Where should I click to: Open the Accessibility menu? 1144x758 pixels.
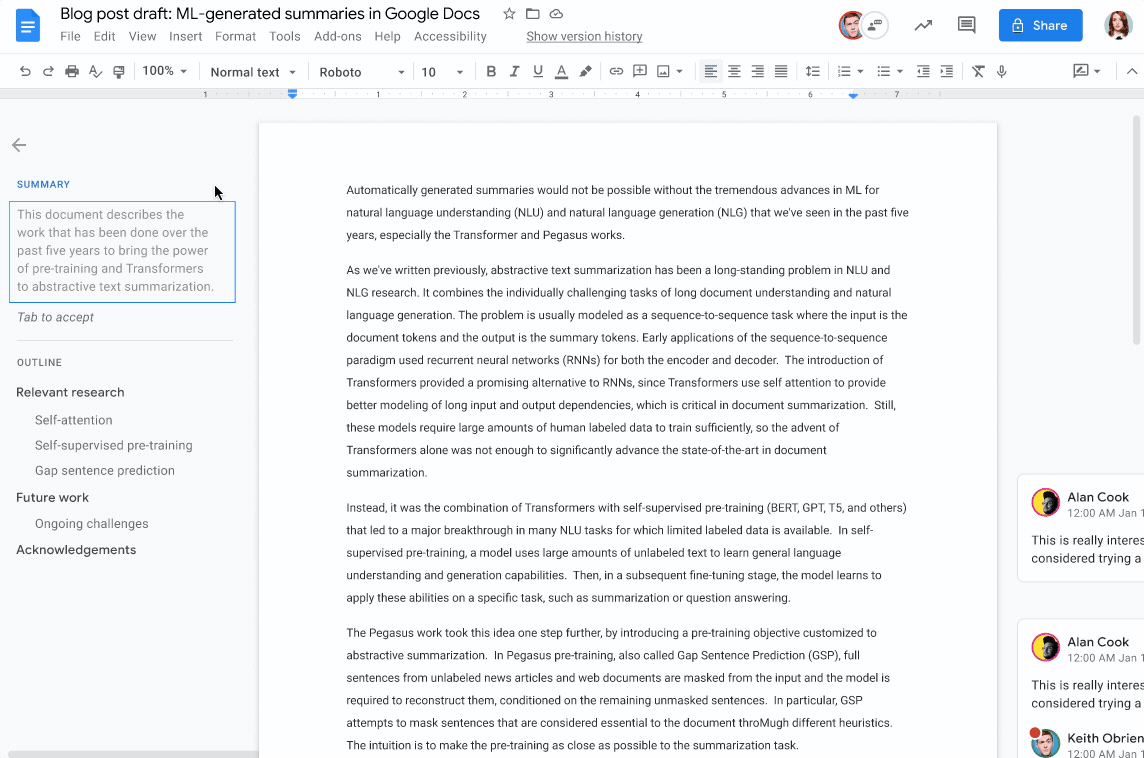[x=449, y=36]
